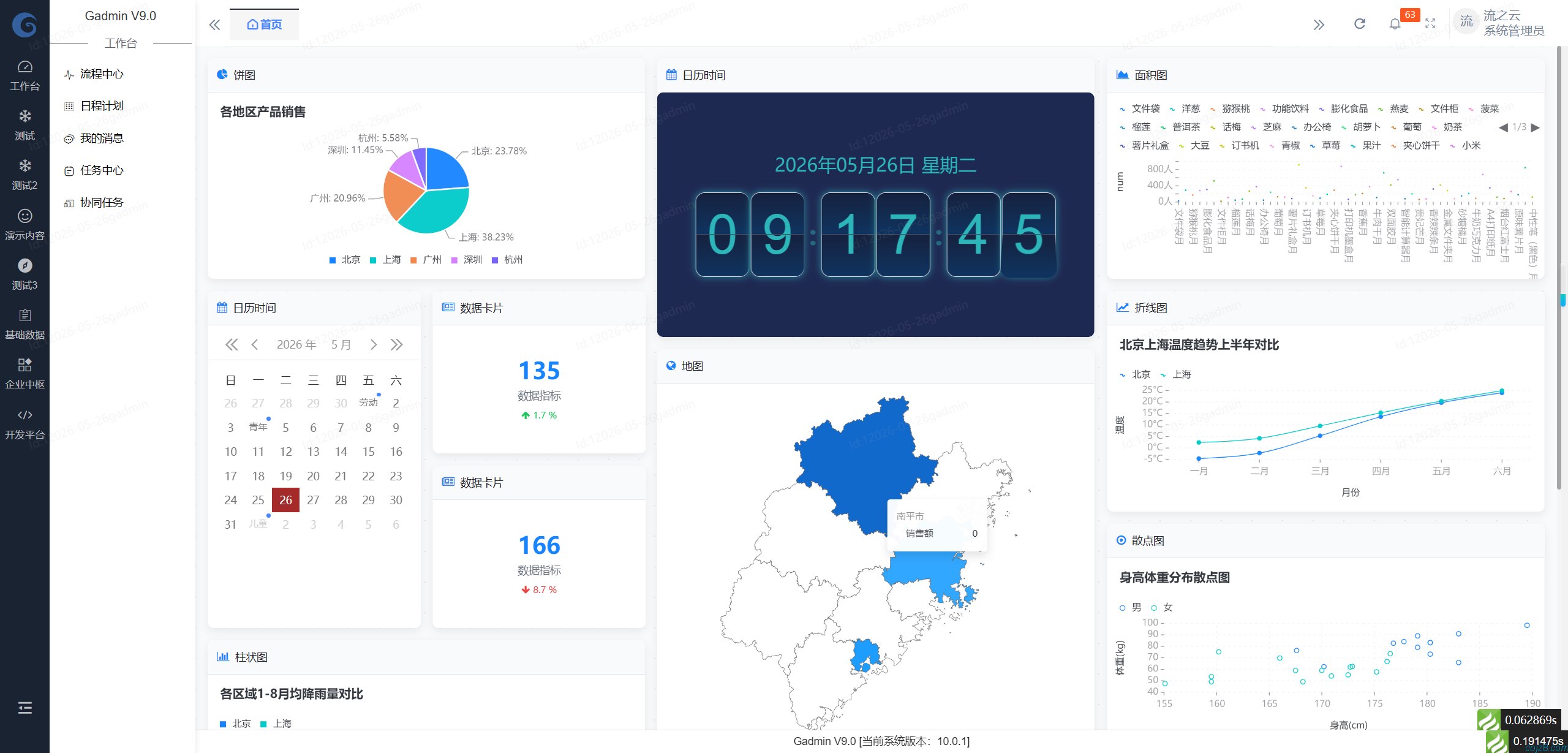Go to next legend page in the area chart
Screen dimensions: 1568x753
tap(1535, 127)
